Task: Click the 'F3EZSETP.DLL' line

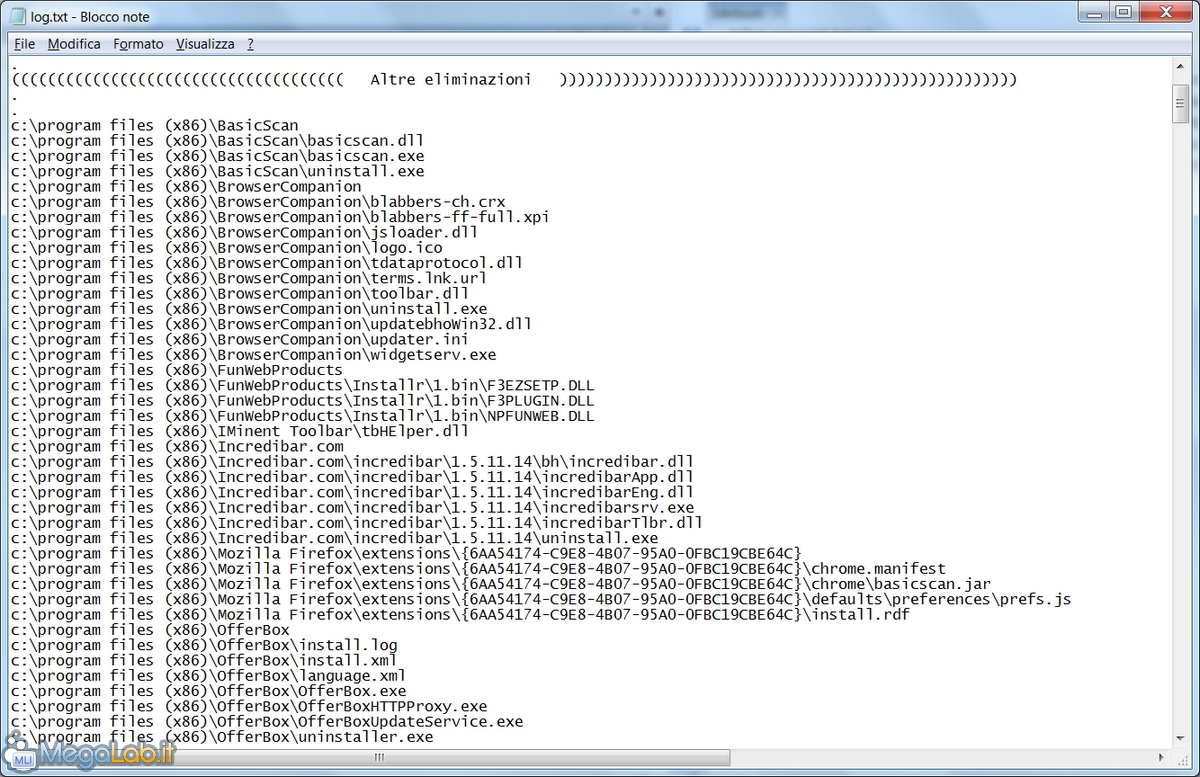Action: click(303, 385)
